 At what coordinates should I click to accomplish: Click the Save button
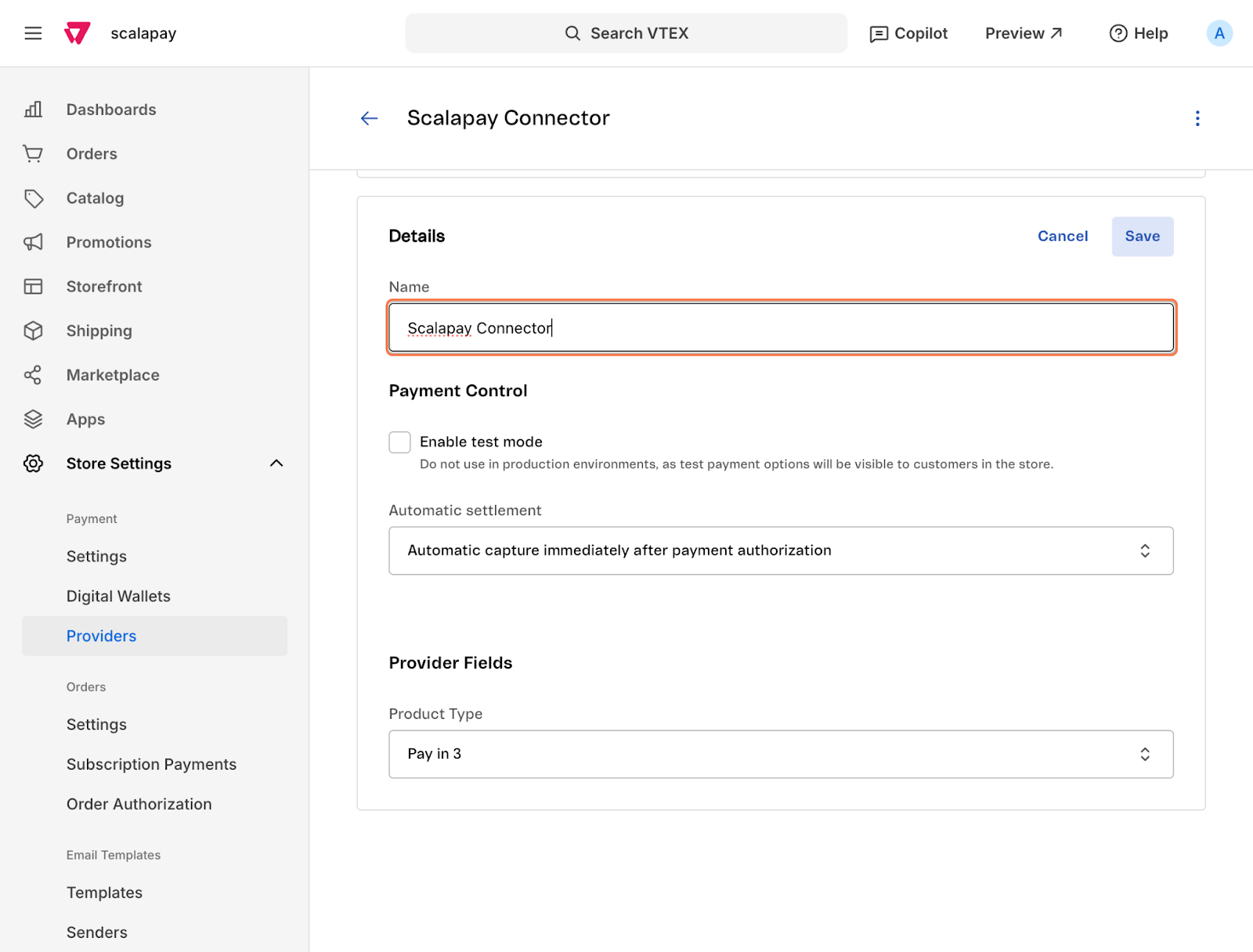(x=1142, y=236)
